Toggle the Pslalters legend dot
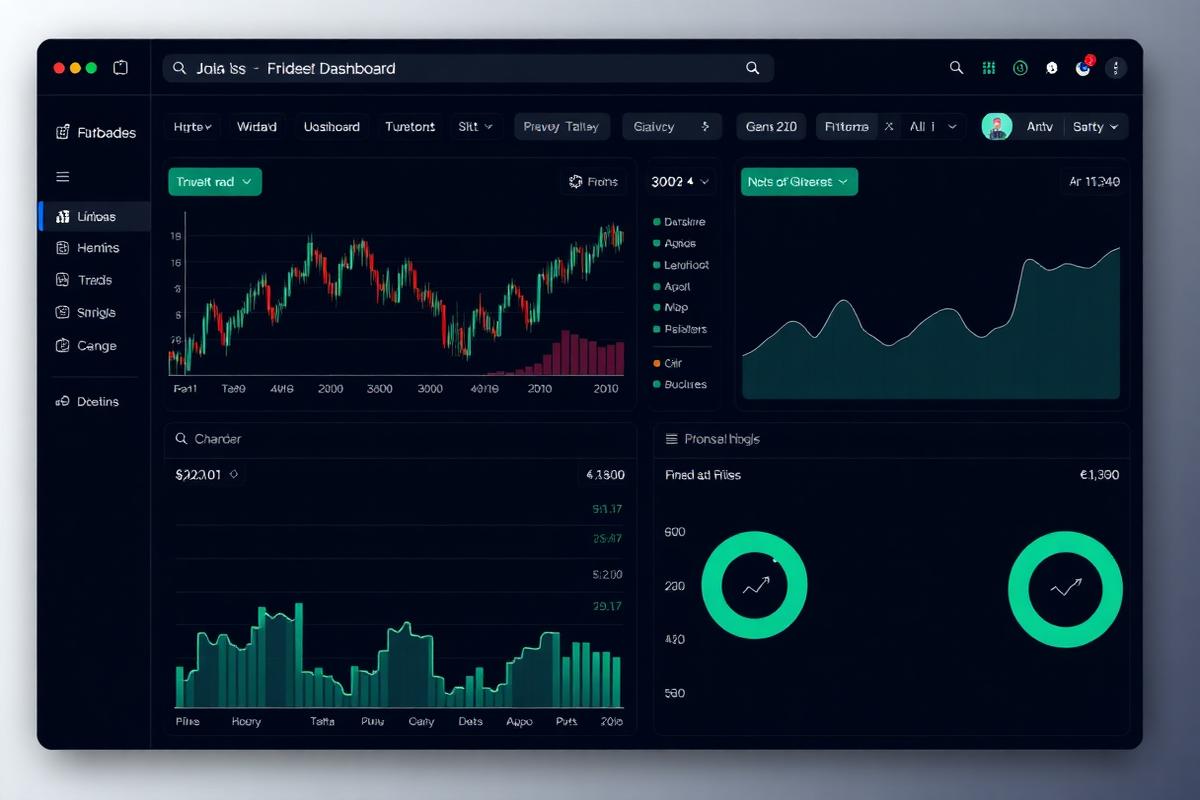Image resolution: width=1200 pixels, height=800 pixels. pos(656,329)
